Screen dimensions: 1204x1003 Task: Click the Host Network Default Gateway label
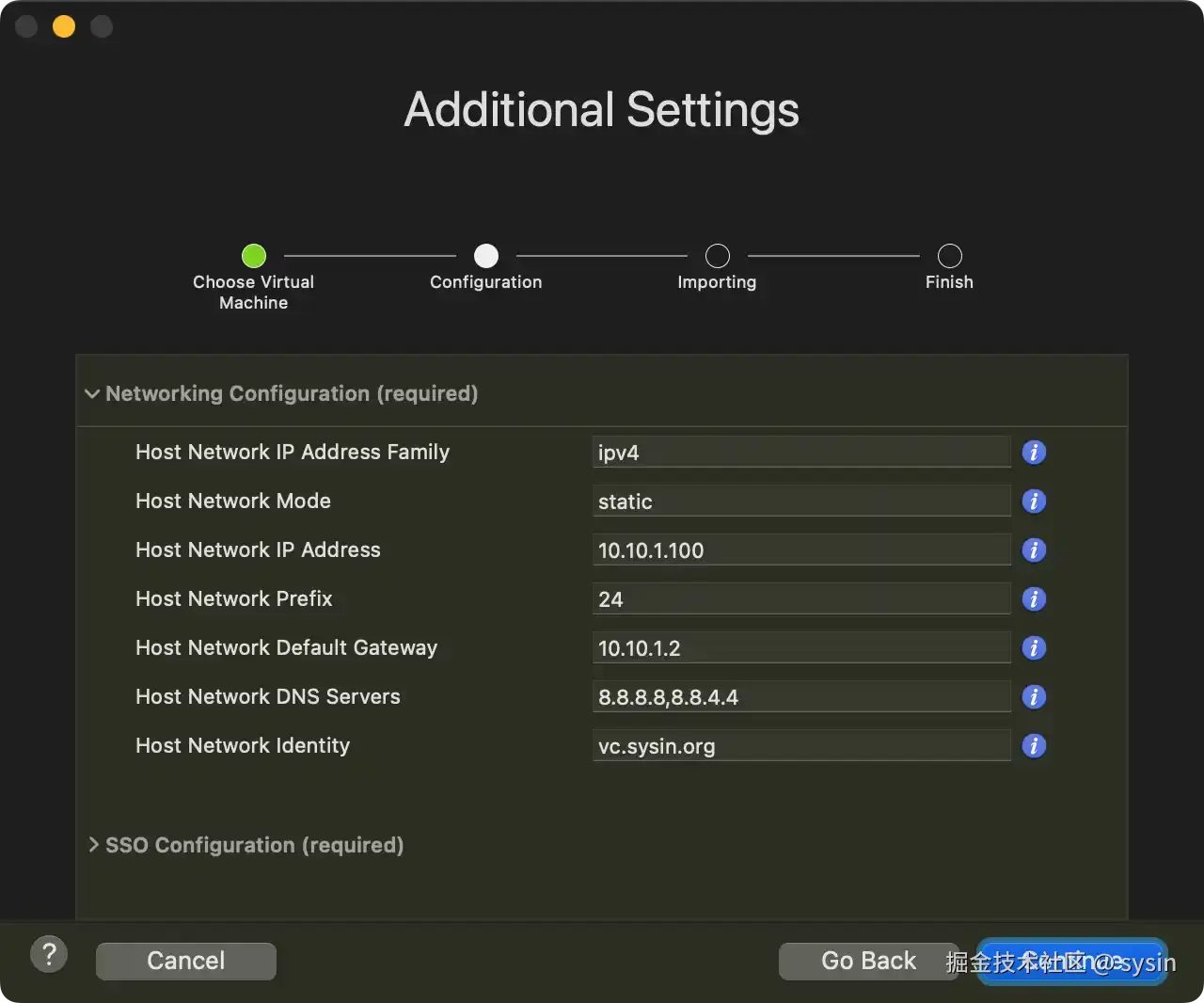tap(287, 648)
